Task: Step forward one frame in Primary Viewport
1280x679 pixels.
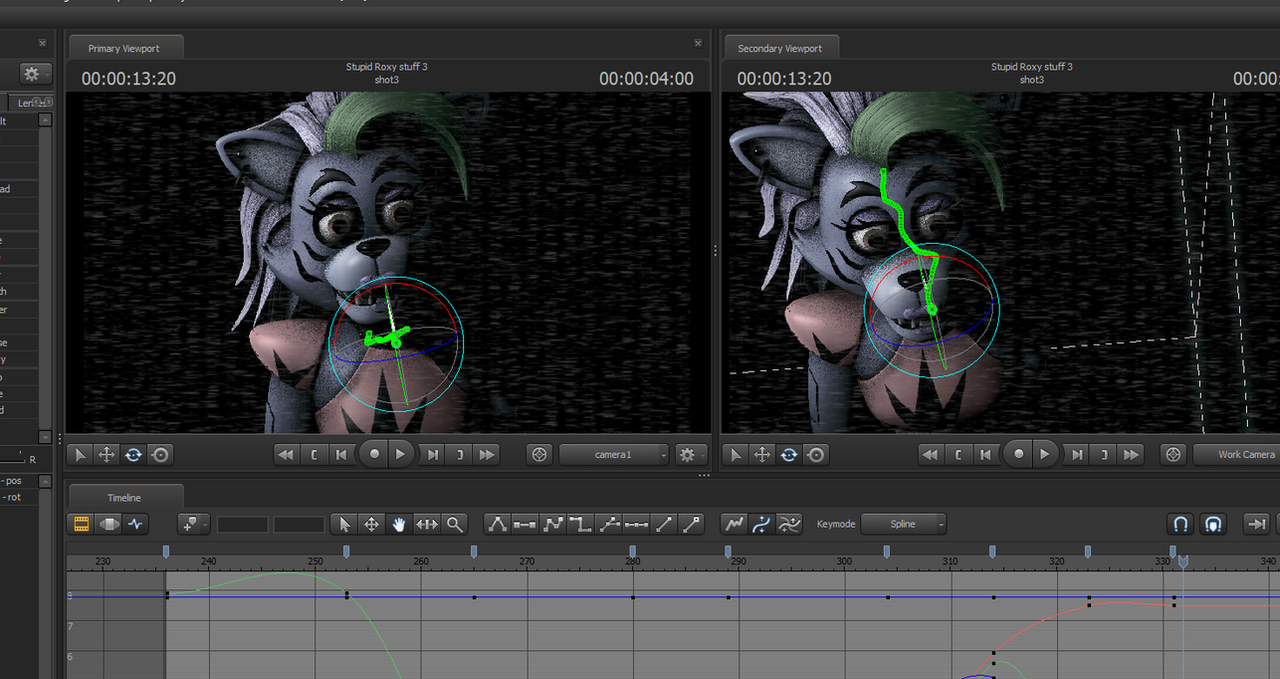Action: [433, 454]
